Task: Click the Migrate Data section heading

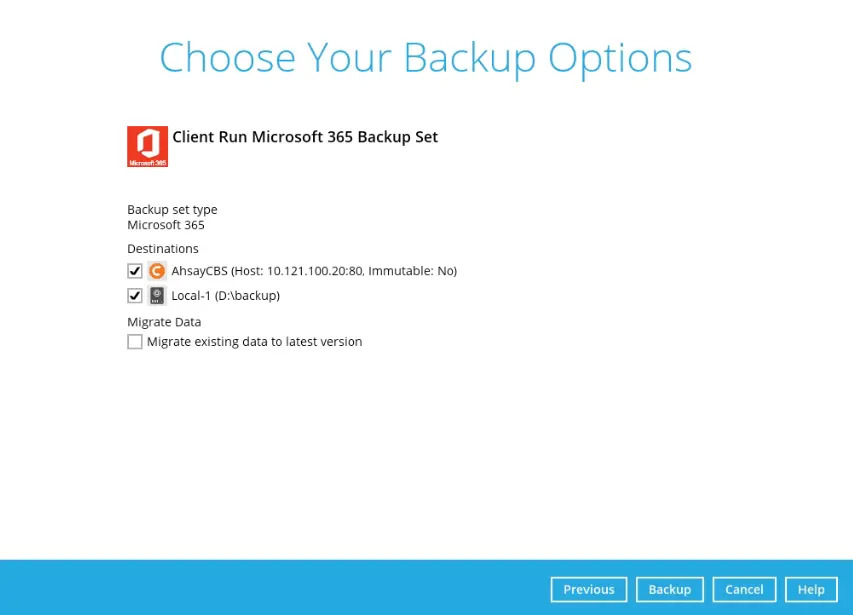Action: [163, 321]
